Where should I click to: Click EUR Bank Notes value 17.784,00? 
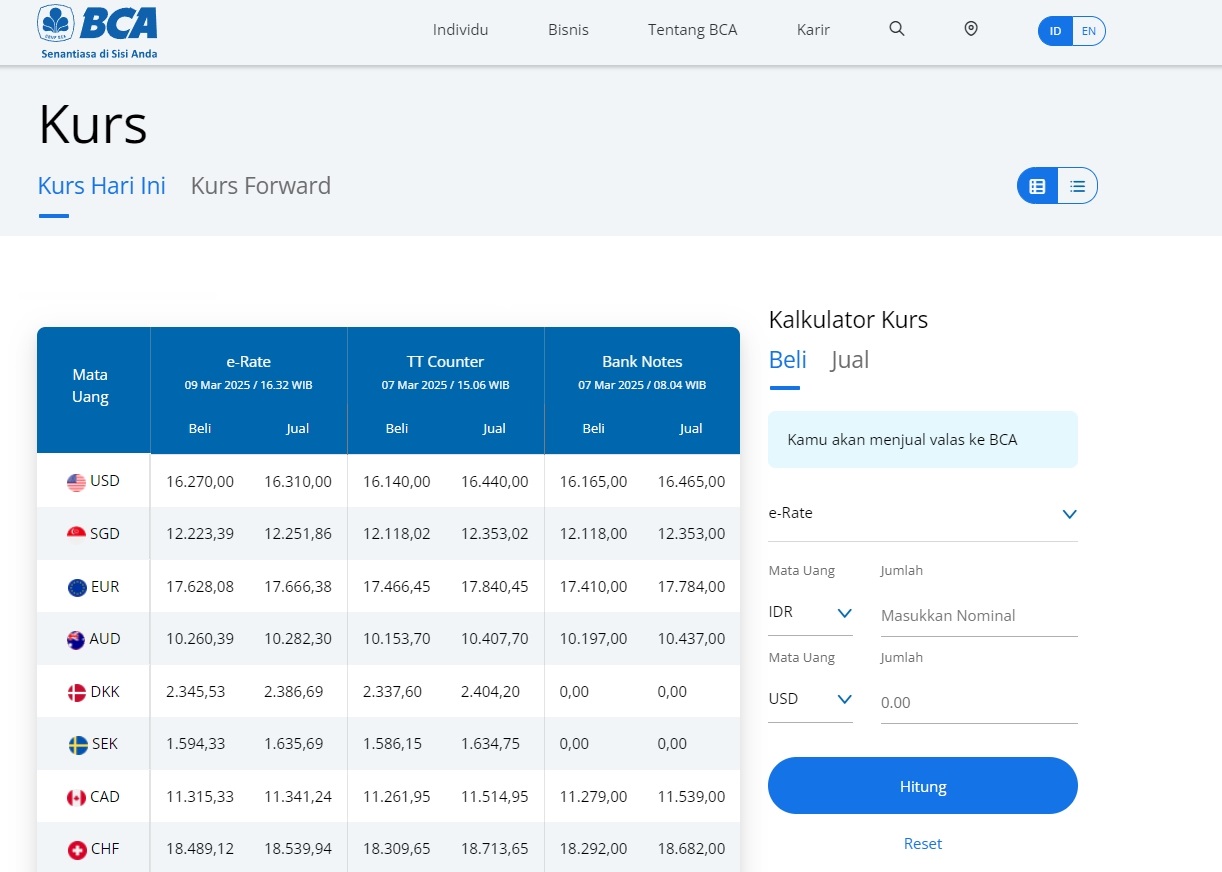(691, 587)
